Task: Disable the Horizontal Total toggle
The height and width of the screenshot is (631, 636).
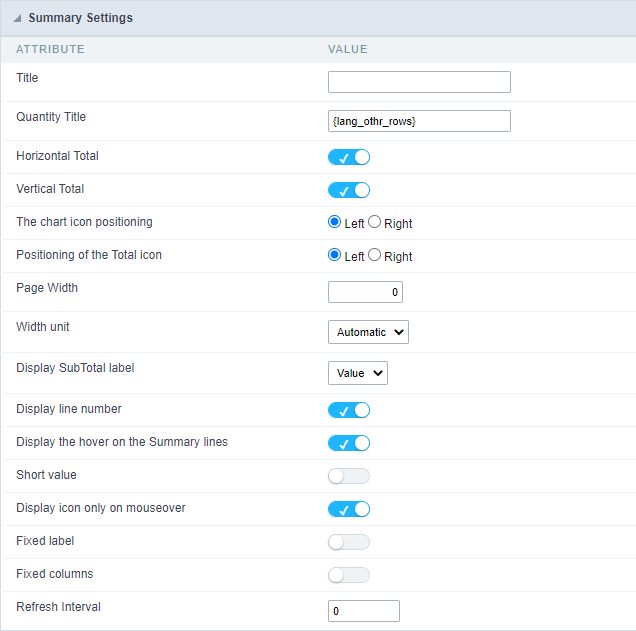Action: click(x=349, y=157)
